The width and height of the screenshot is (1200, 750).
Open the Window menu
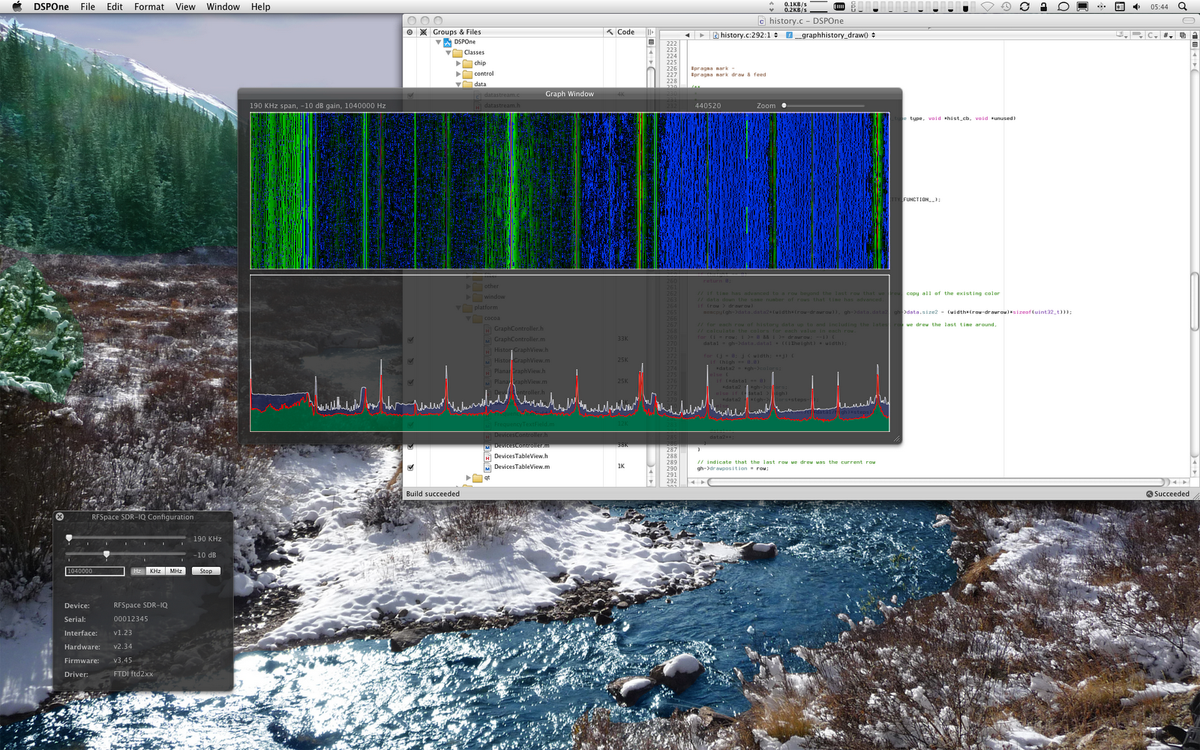pyautogui.click(x=222, y=6)
